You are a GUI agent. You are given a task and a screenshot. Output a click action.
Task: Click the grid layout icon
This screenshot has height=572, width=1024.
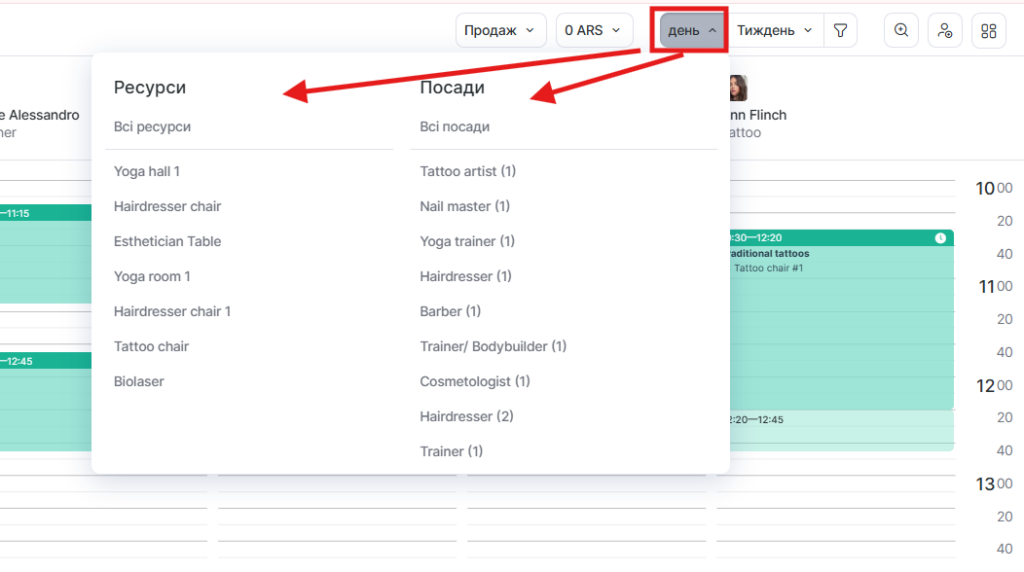989,30
